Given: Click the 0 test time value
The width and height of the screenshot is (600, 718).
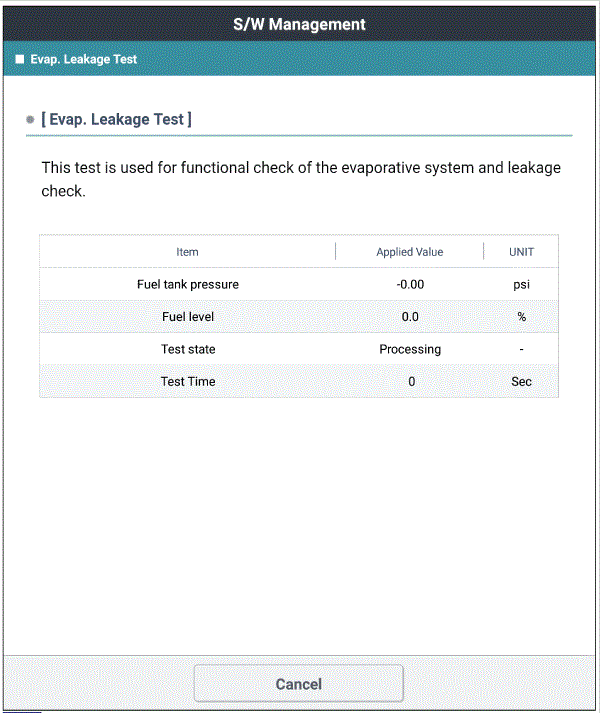Looking at the screenshot, I should pyautogui.click(x=411, y=381).
